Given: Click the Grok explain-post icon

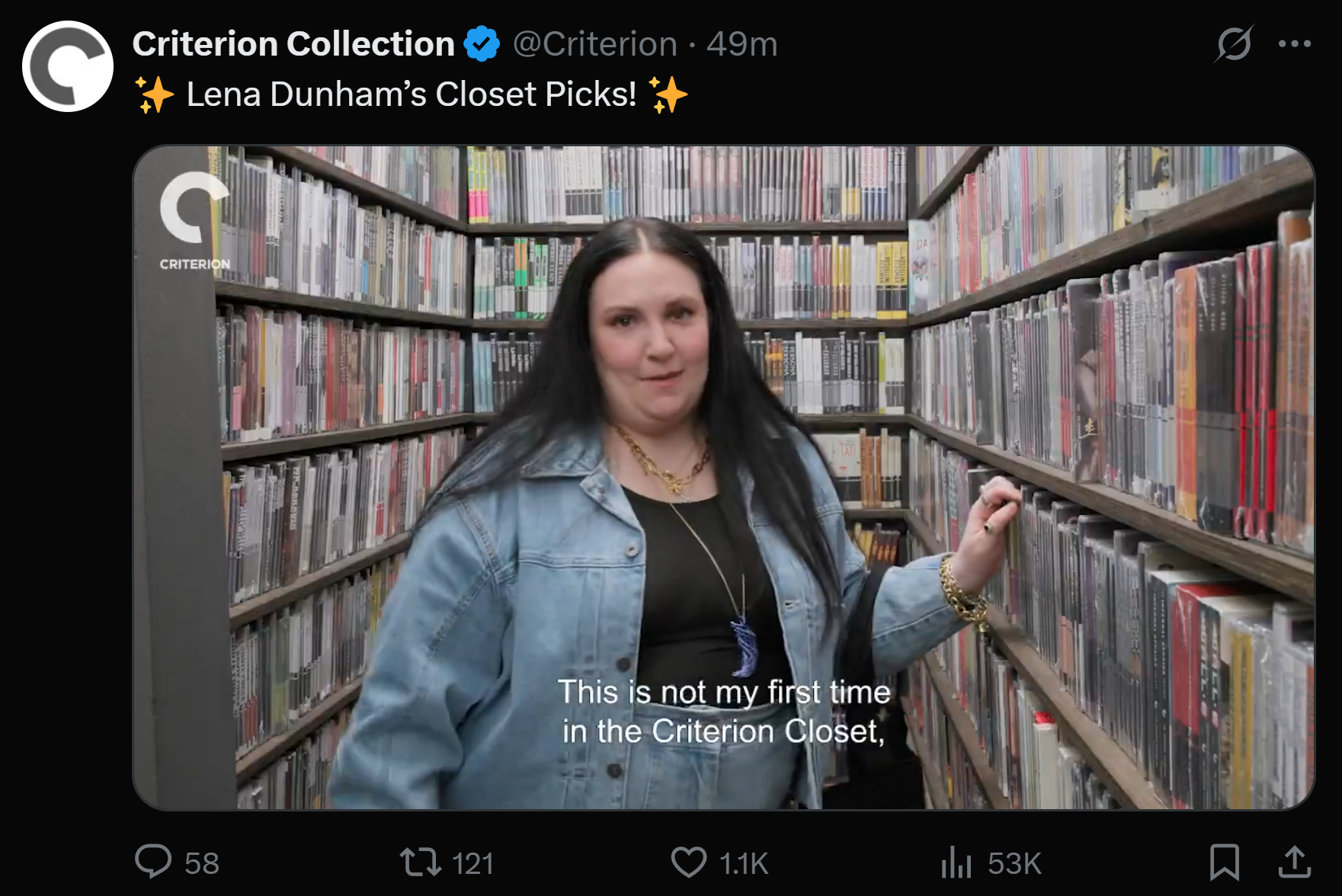Looking at the screenshot, I should click(1234, 43).
